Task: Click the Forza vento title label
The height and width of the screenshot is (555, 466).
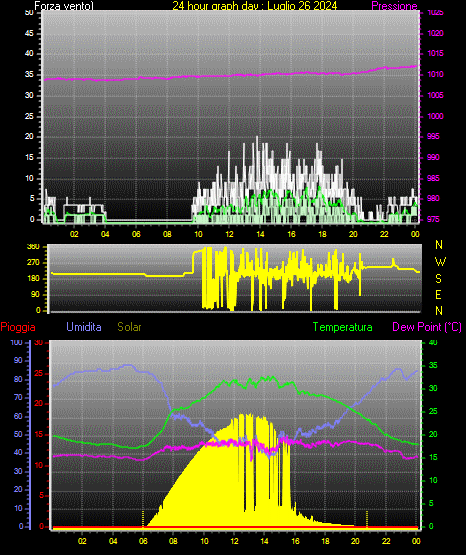Action: click(x=64, y=6)
